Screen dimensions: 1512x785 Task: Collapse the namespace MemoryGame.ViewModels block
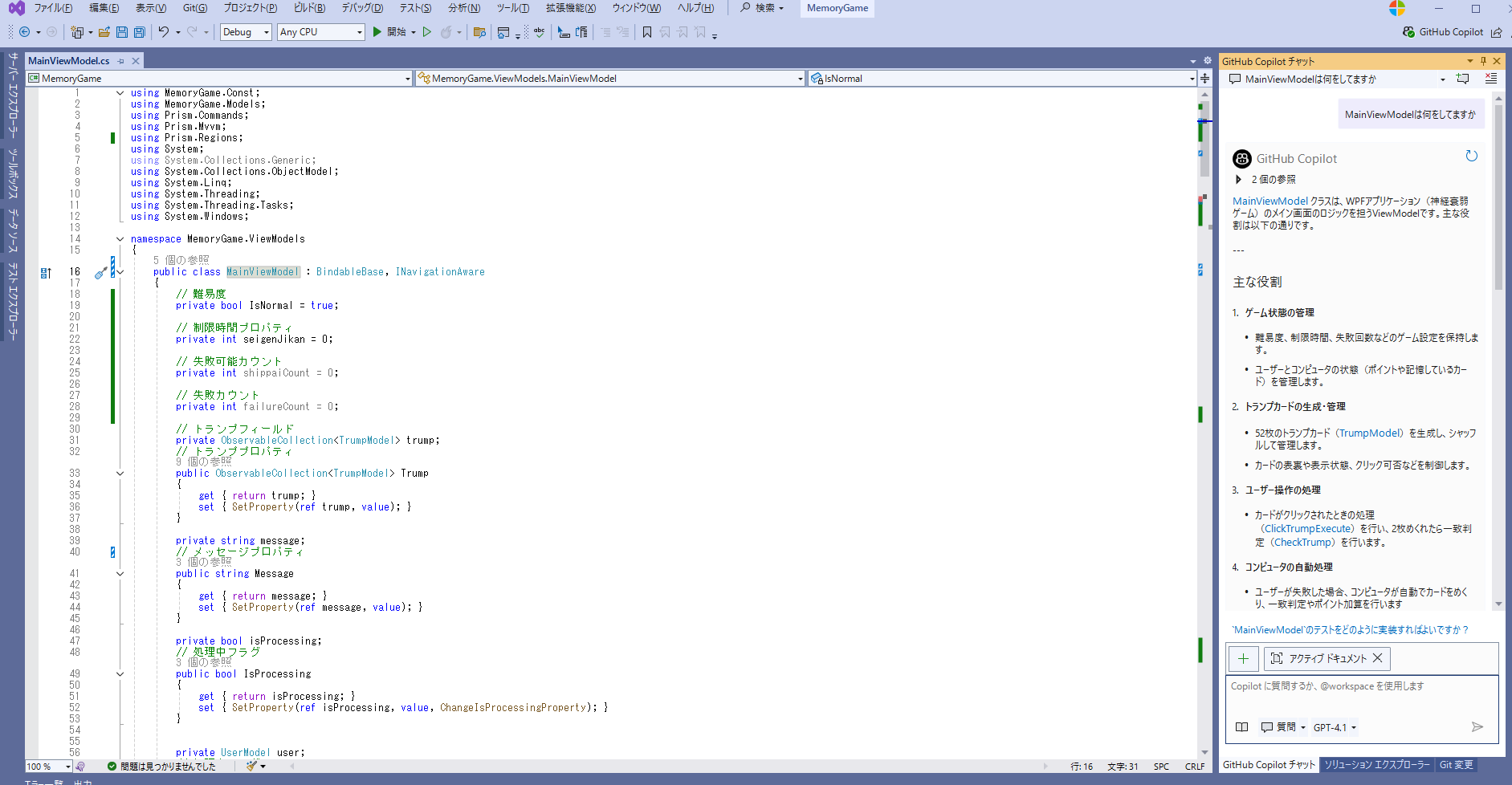click(120, 239)
